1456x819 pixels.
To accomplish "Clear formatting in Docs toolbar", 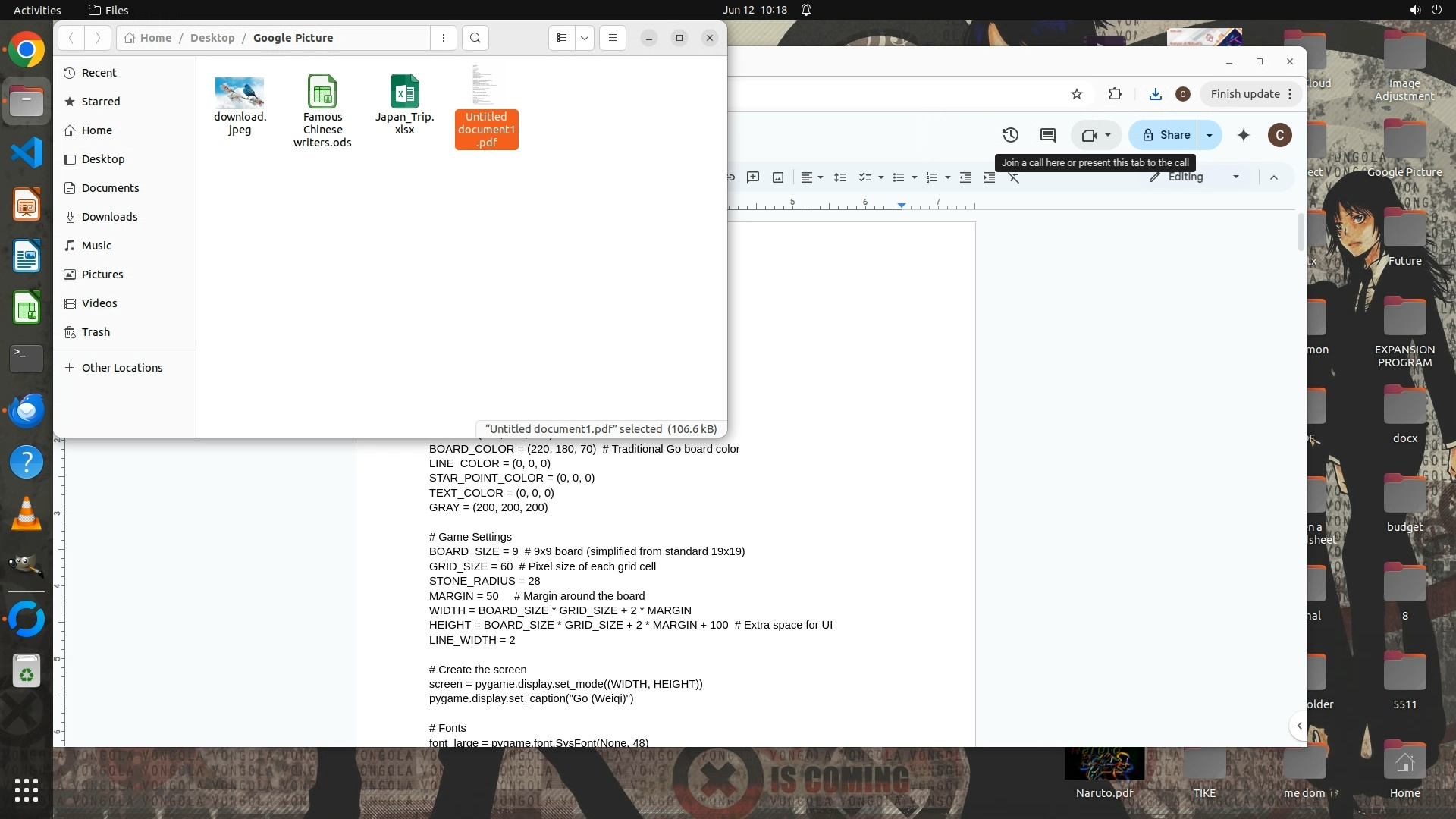I will pos(1014,177).
